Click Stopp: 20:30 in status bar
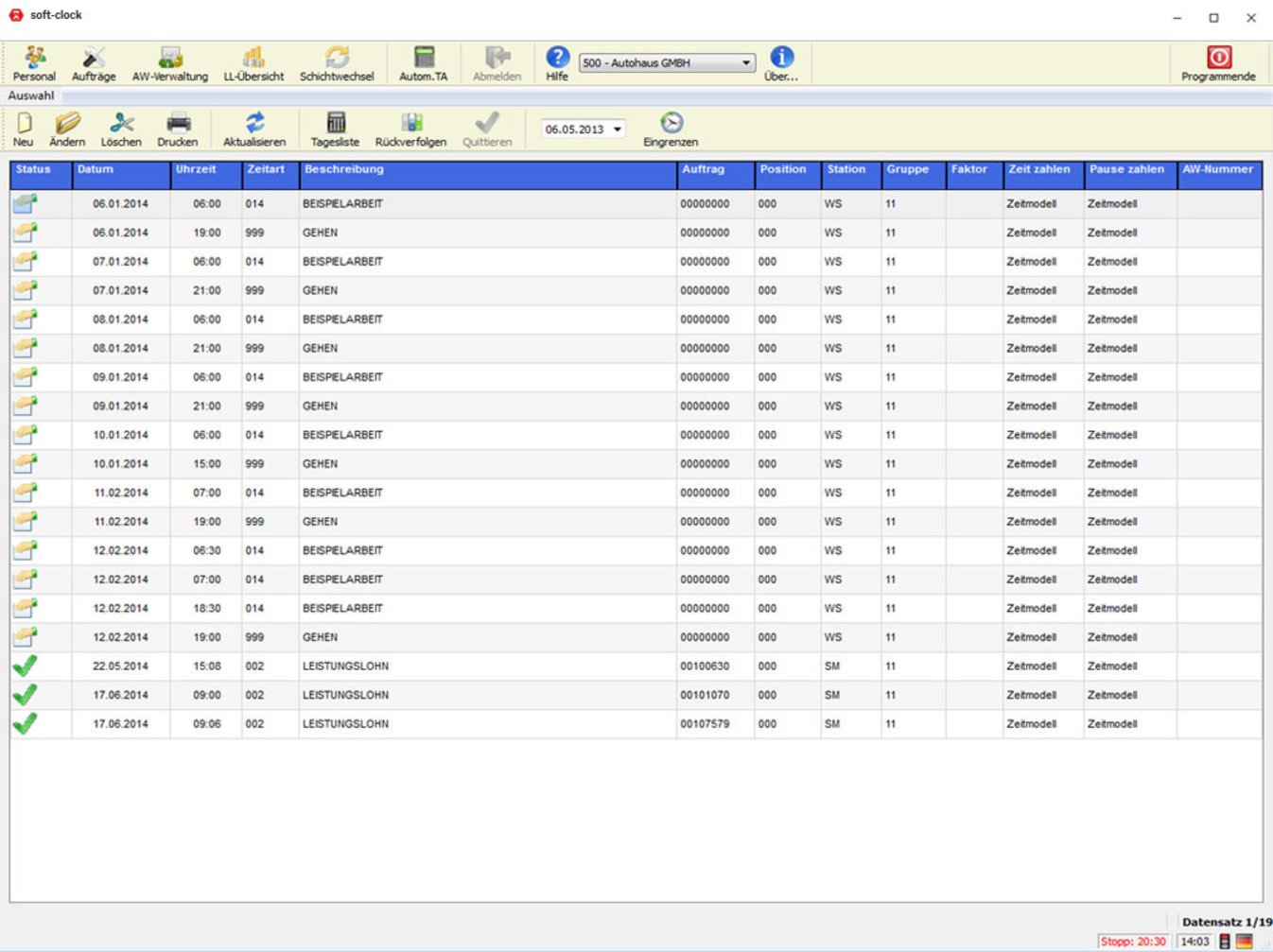The height and width of the screenshot is (952, 1273). coord(1133,942)
